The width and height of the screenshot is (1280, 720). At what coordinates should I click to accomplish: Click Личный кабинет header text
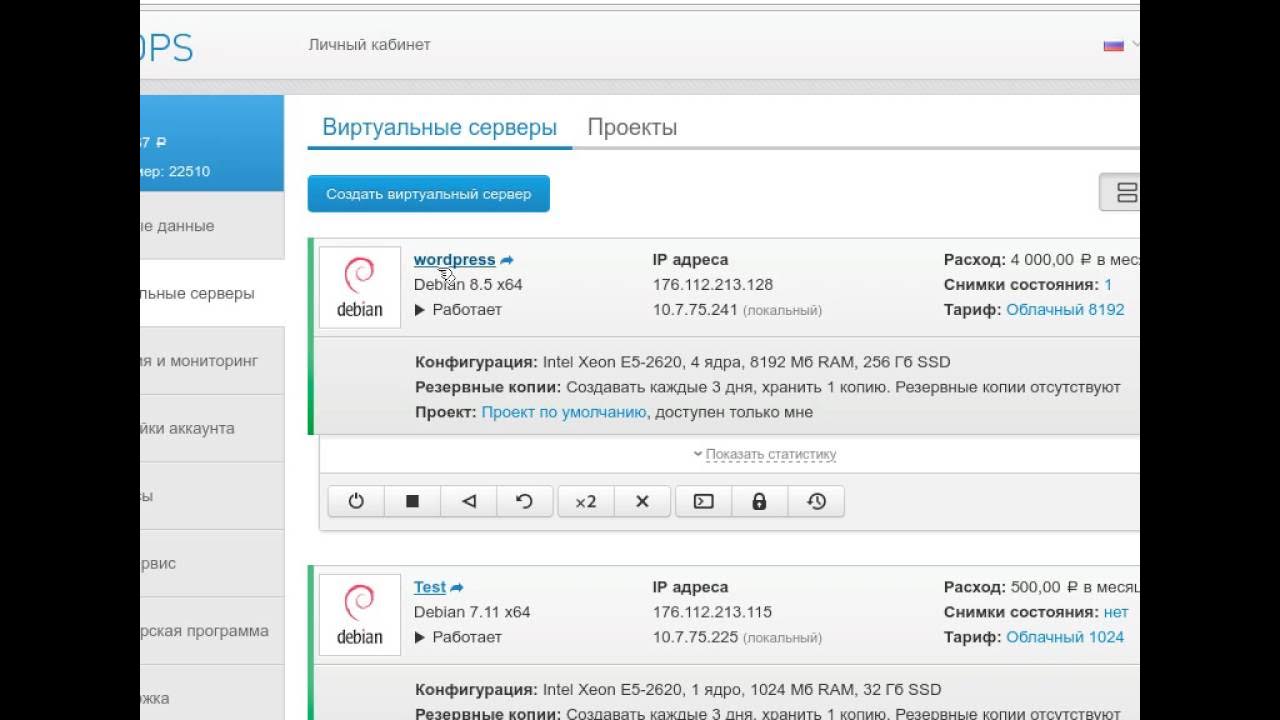pyautogui.click(x=369, y=45)
